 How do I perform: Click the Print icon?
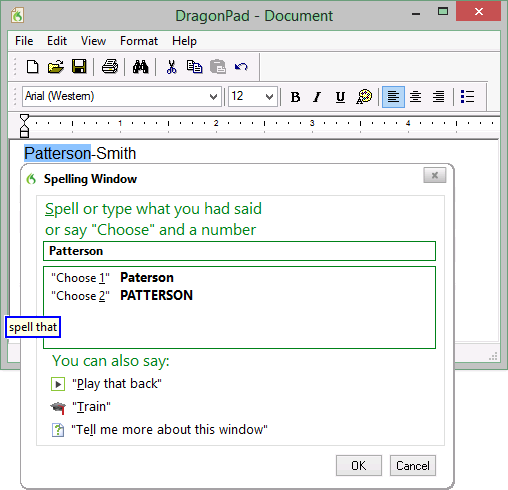click(110, 67)
